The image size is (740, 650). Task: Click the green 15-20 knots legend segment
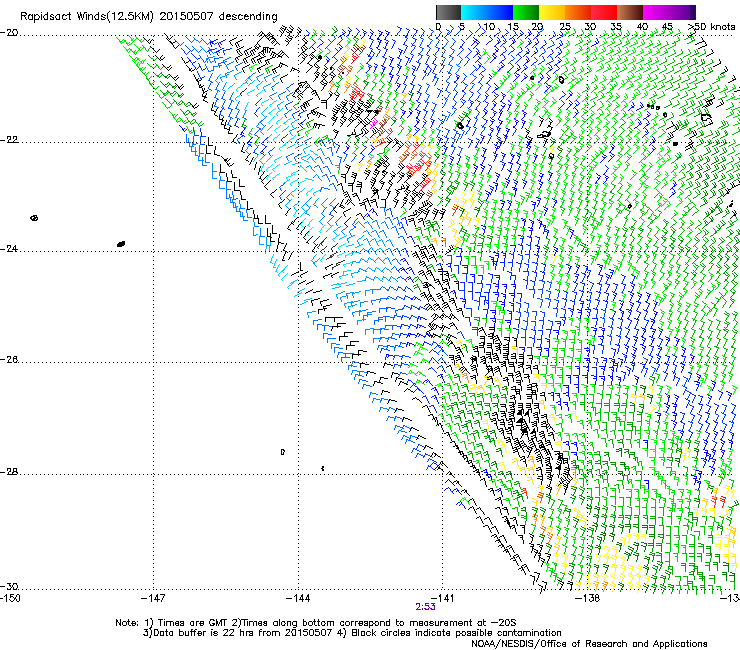(x=526, y=12)
